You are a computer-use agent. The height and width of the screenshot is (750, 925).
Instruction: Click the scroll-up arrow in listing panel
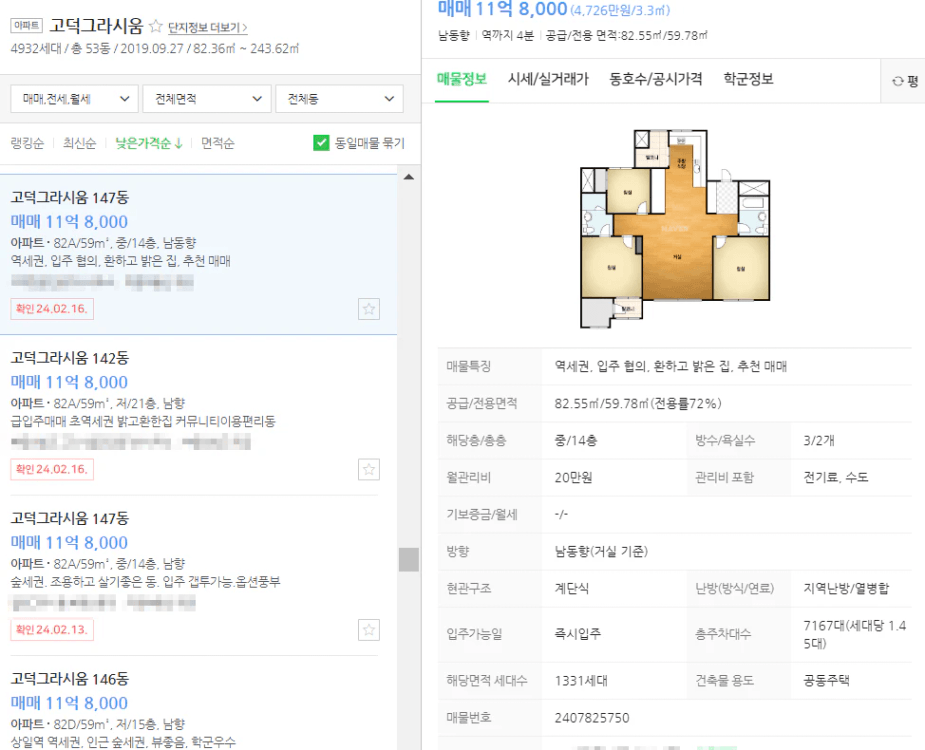408,176
